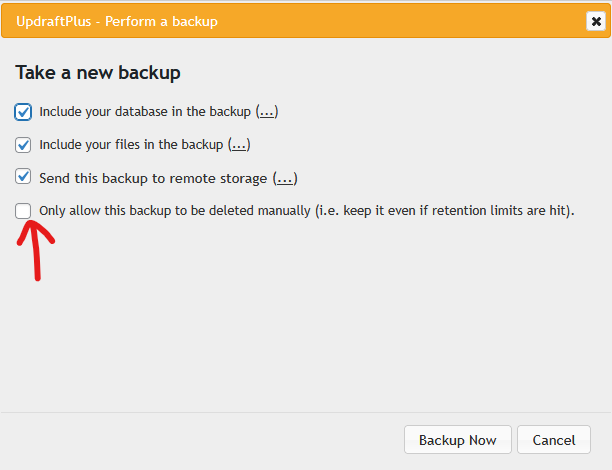The width and height of the screenshot is (612, 470).
Task: Expand the database backup options (...)
Action: pos(267,112)
